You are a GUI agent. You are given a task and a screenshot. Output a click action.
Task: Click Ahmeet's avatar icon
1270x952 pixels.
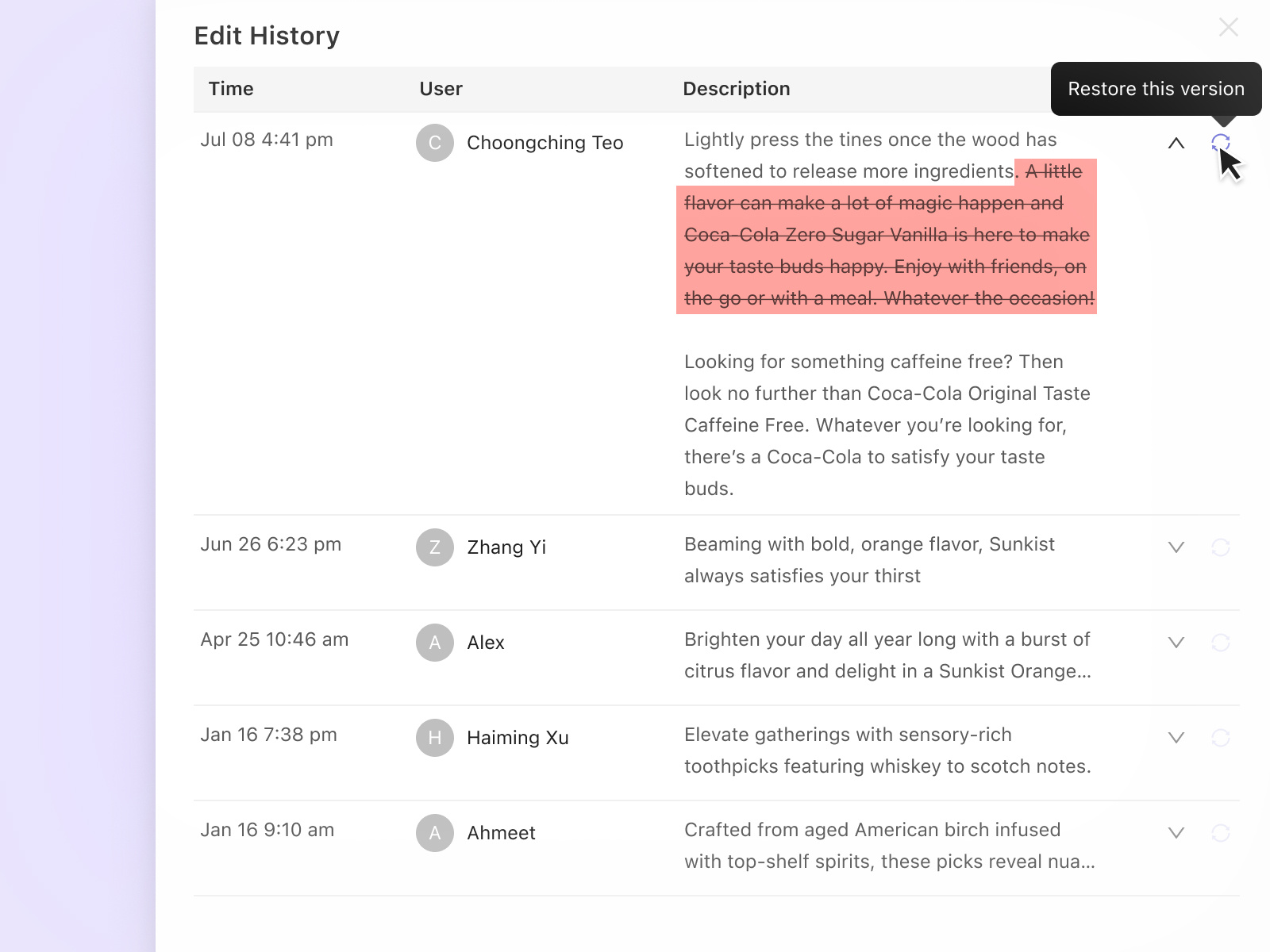(x=435, y=833)
